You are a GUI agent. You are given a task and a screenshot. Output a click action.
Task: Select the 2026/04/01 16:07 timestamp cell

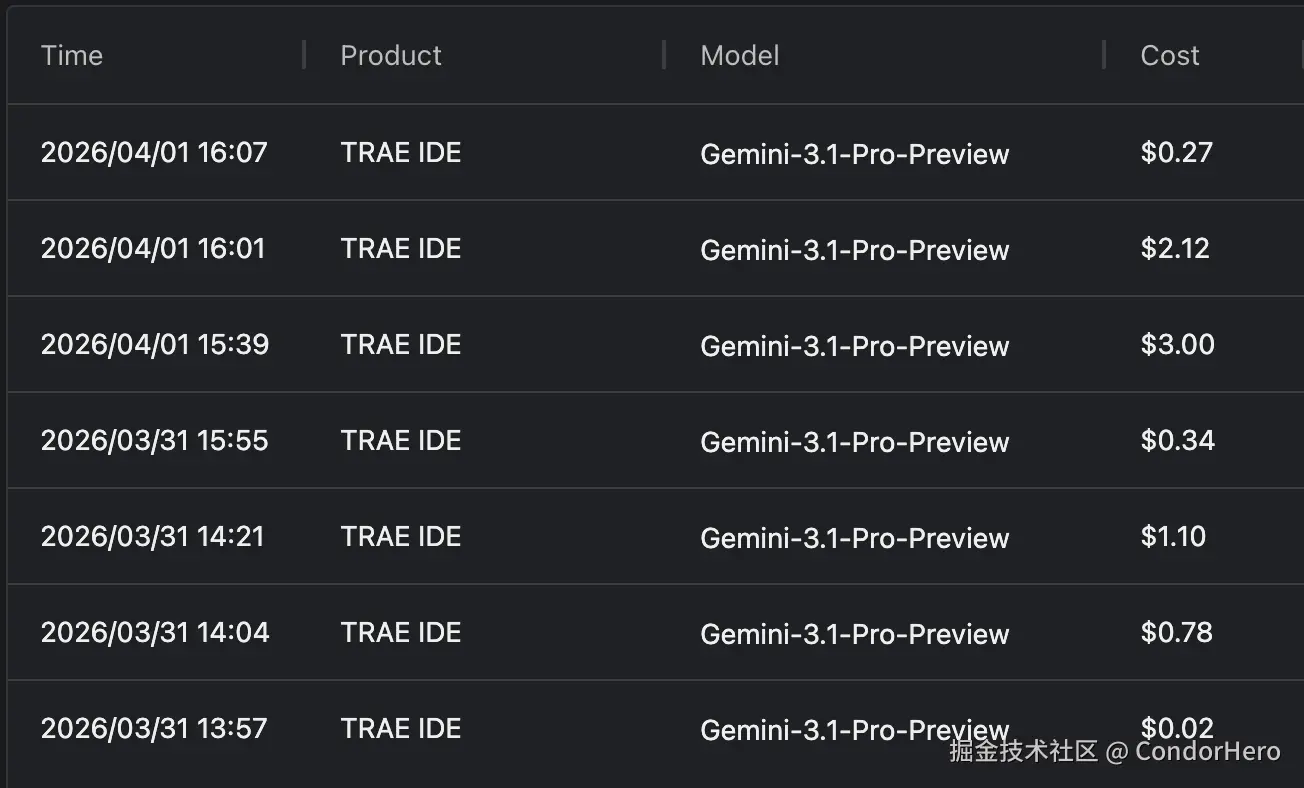click(x=154, y=153)
